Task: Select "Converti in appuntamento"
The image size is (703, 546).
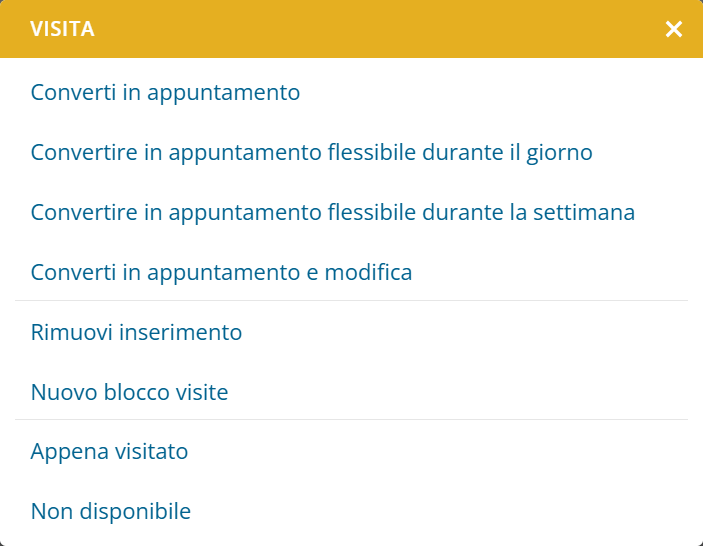Action: point(166,93)
